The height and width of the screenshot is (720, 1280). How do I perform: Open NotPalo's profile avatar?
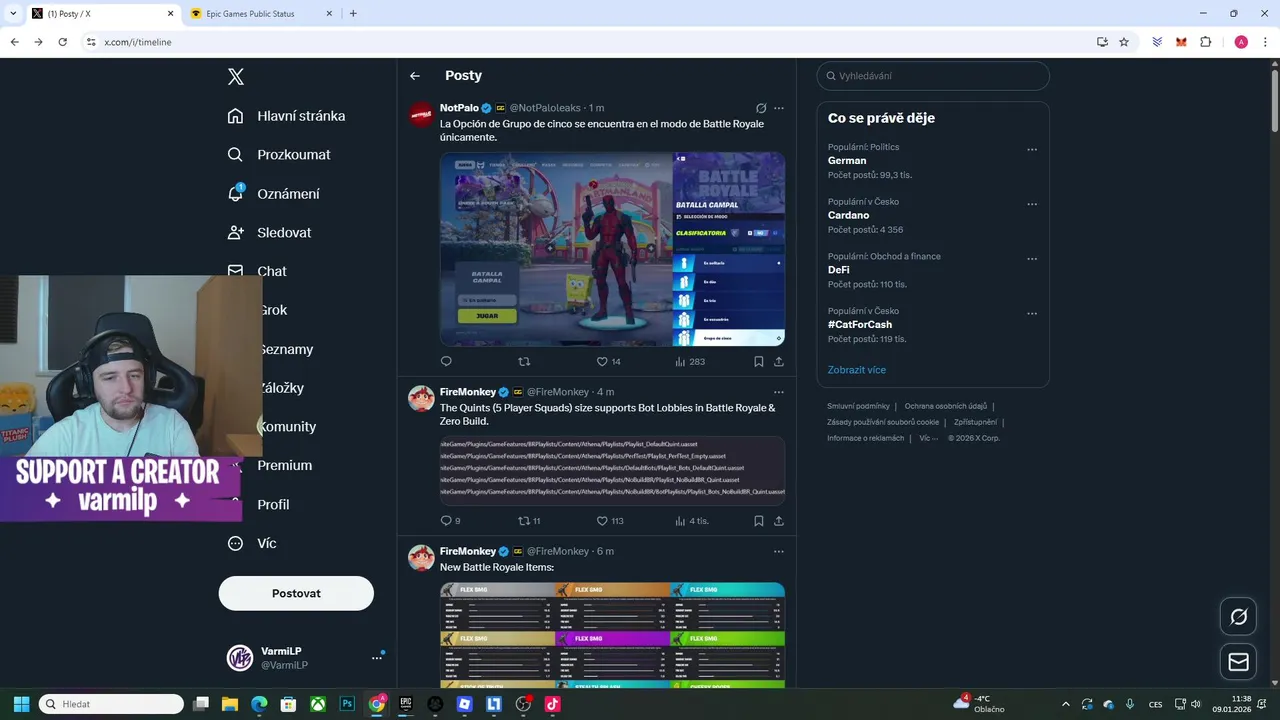coord(421,114)
